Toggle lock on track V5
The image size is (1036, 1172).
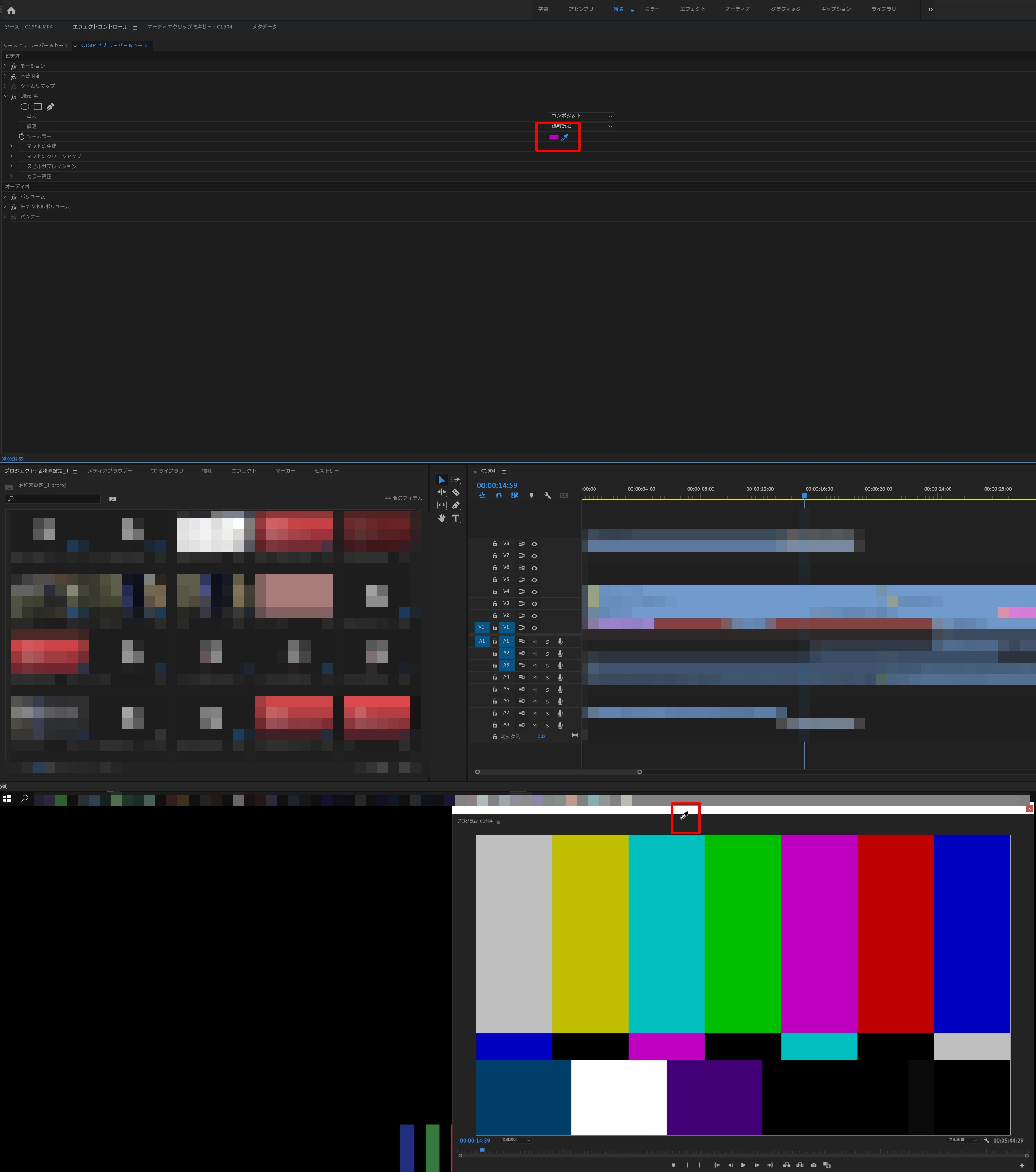(495, 580)
